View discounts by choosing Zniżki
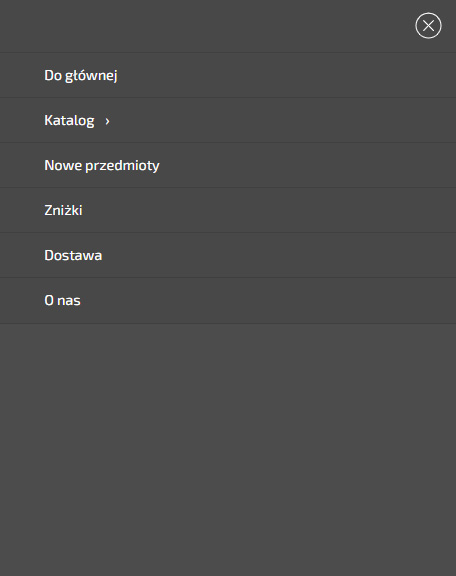This screenshot has height=576, width=456. pyautogui.click(x=63, y=210)
